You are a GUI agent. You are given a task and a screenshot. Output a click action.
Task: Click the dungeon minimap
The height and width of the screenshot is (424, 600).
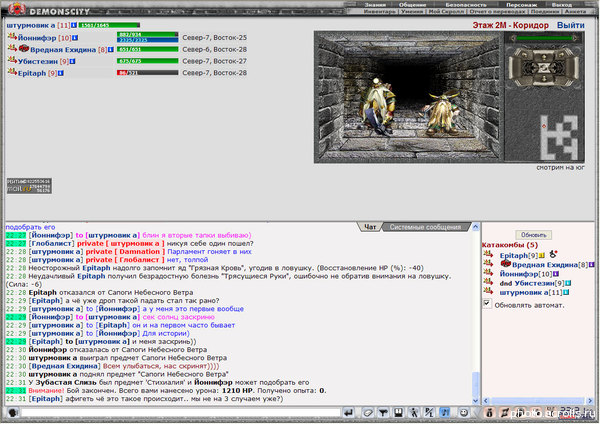pos(558,137)
